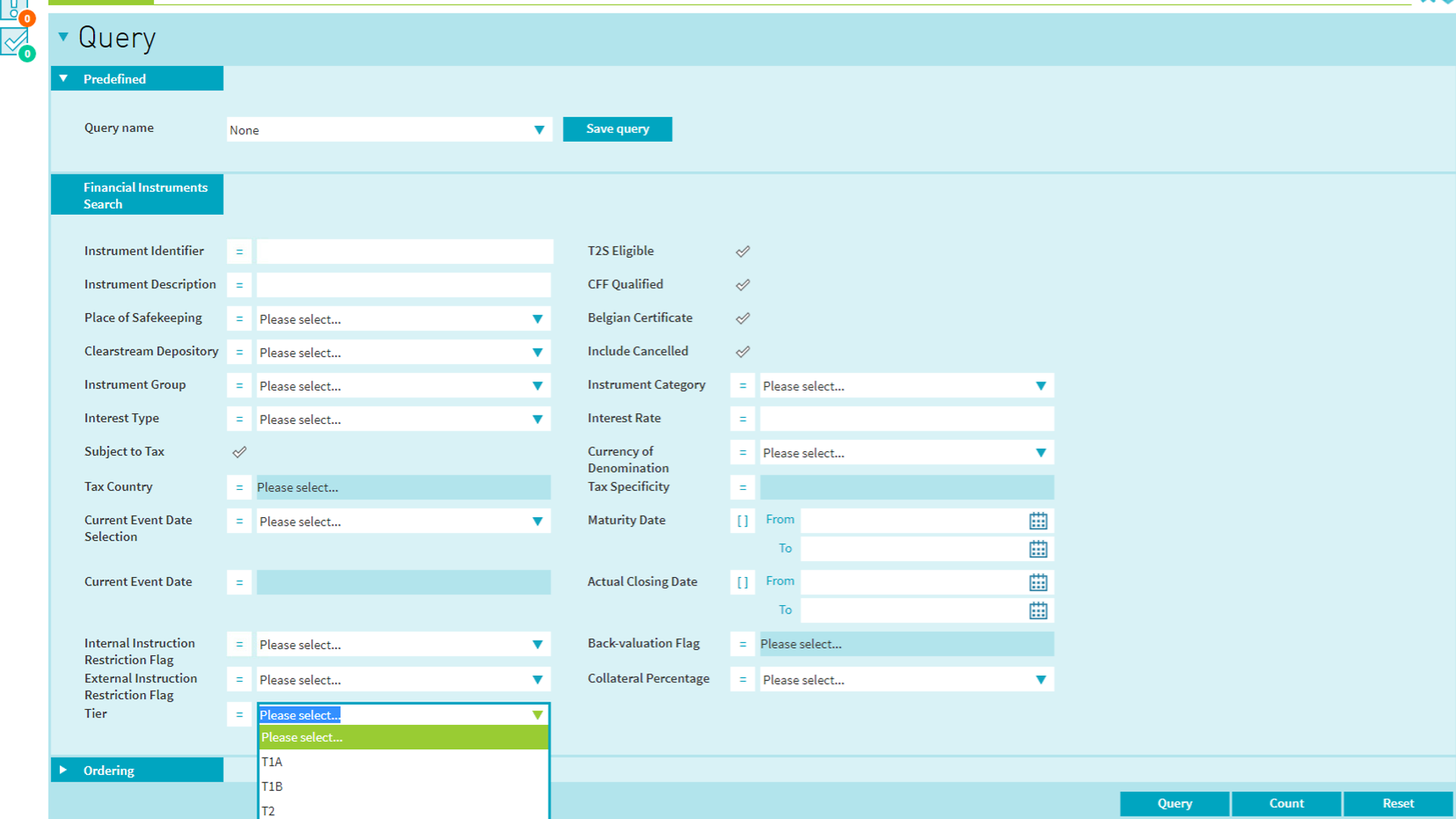1456x819 pixels.
Task: Open Maturity Date To calendar picker
Action: 1038,549
